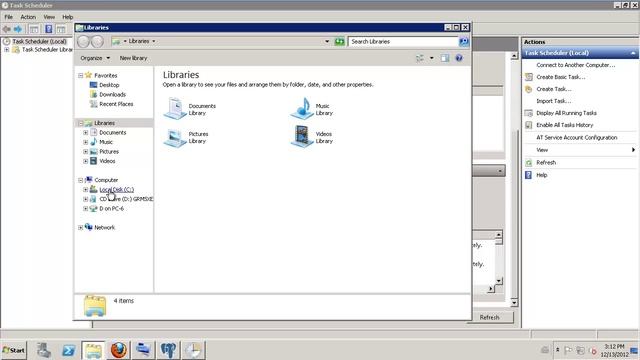Click the pgAdmin elephant taskbar icon

pos(168,350)
